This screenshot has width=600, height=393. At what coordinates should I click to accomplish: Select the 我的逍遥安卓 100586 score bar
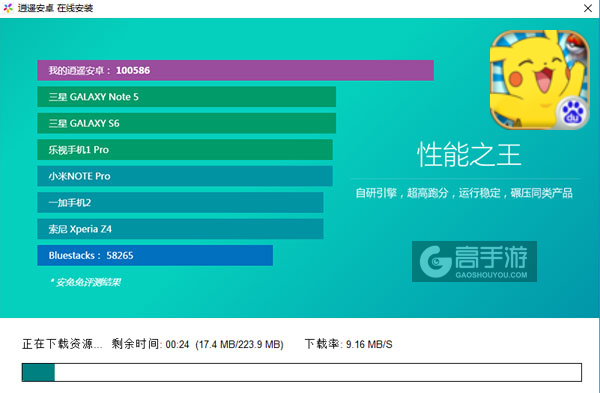coord(235,70)
